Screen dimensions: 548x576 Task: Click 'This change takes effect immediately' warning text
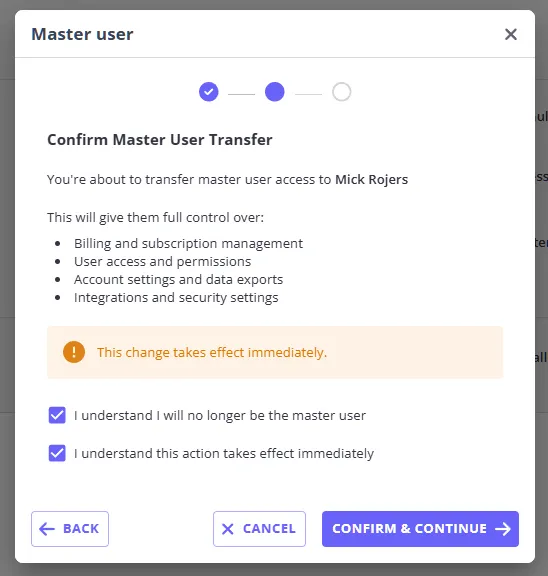coord(212,352)
